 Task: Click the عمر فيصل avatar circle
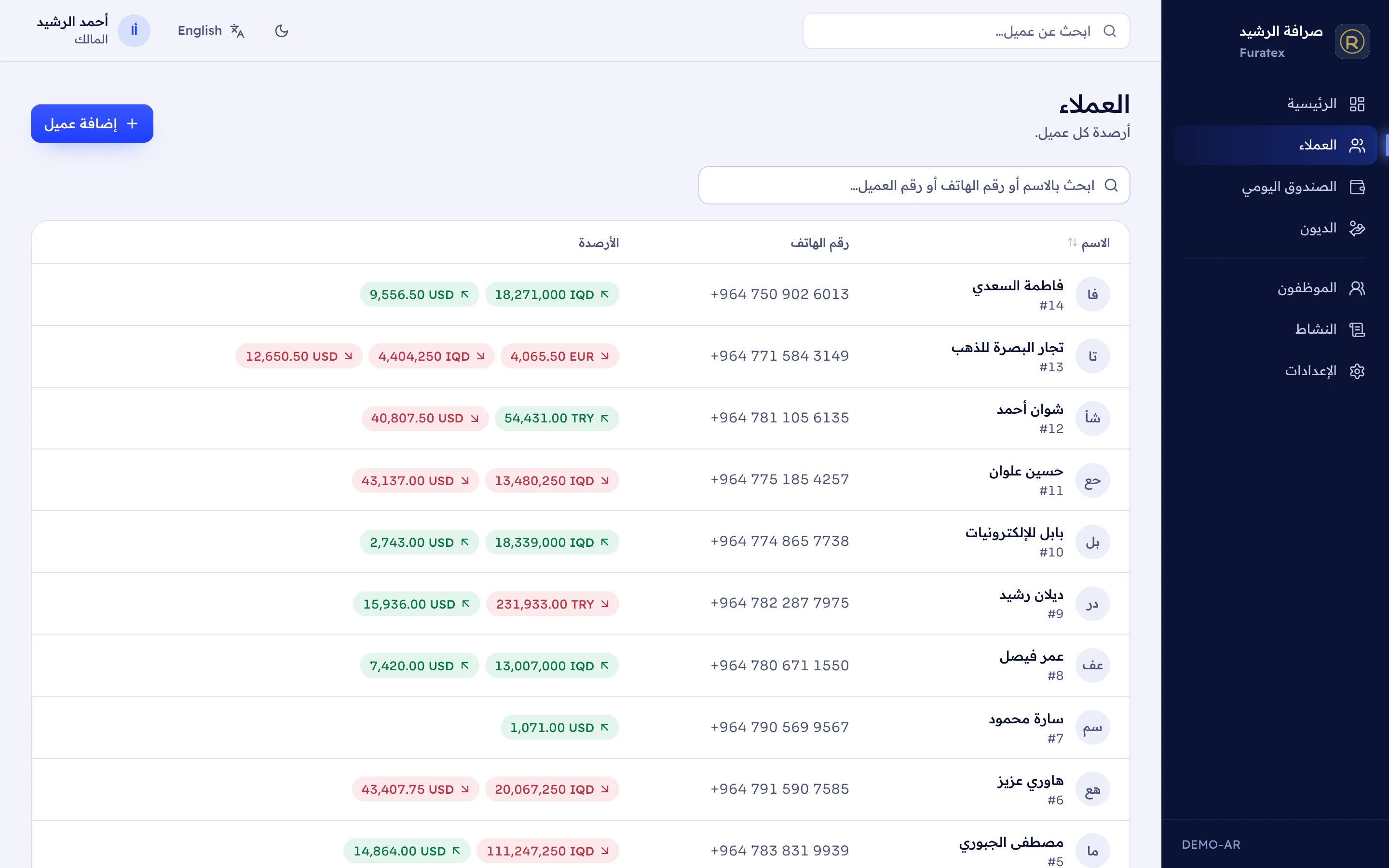[x=1092, y=665]
